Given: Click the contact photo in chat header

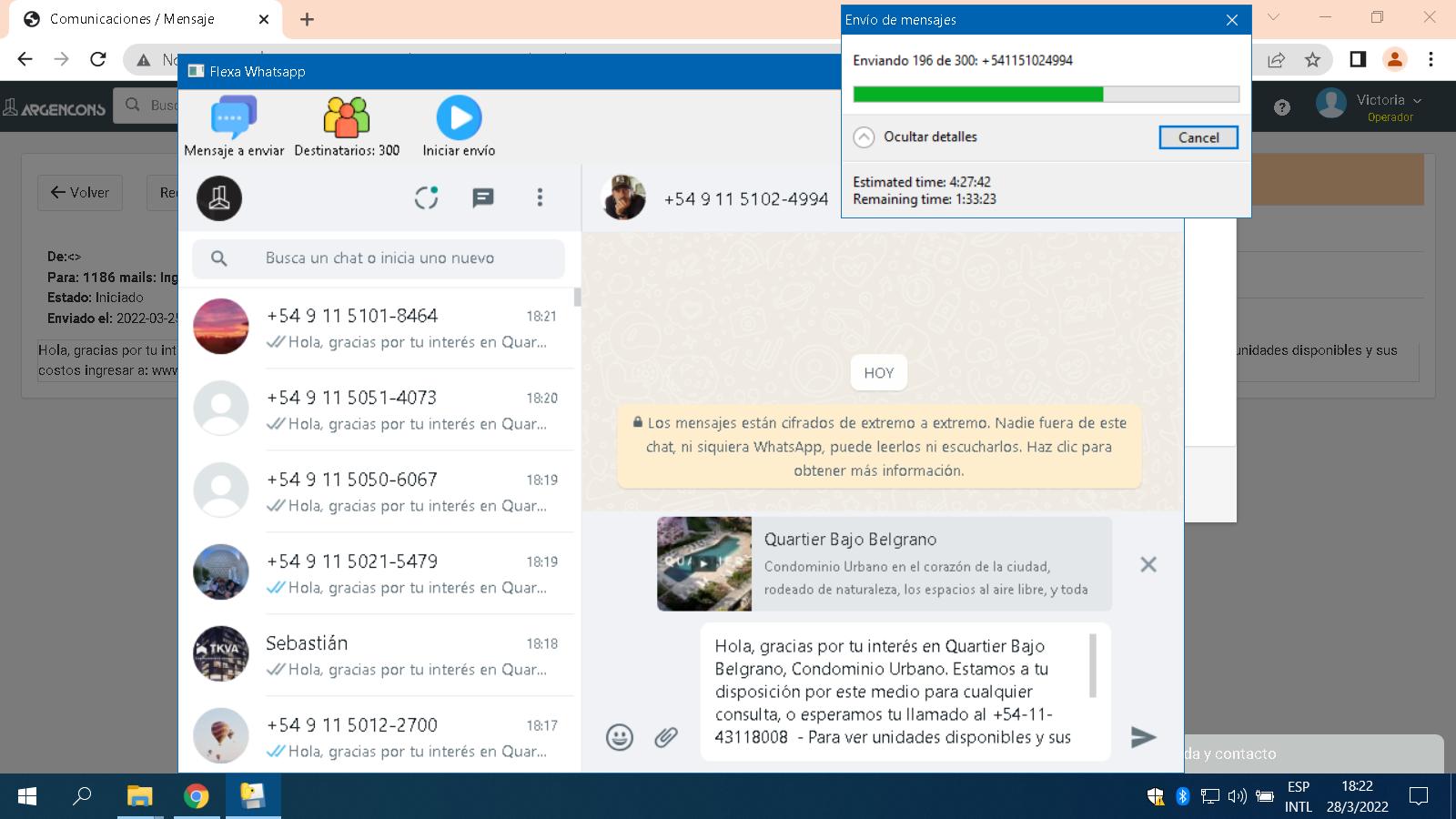Looking at the screenshot, I should [x=623, y=197].
